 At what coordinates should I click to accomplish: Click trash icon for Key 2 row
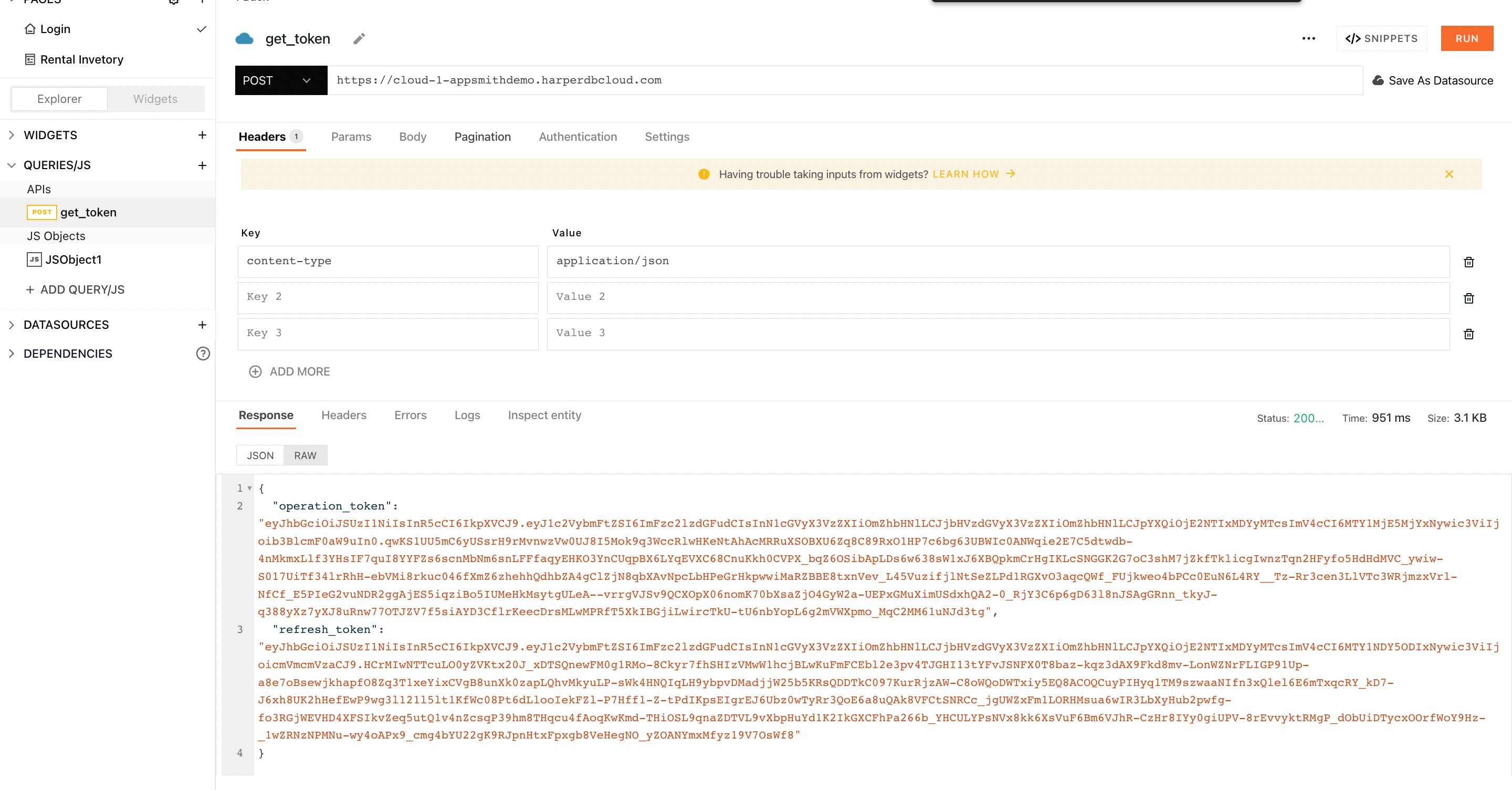coord(1468,298)
